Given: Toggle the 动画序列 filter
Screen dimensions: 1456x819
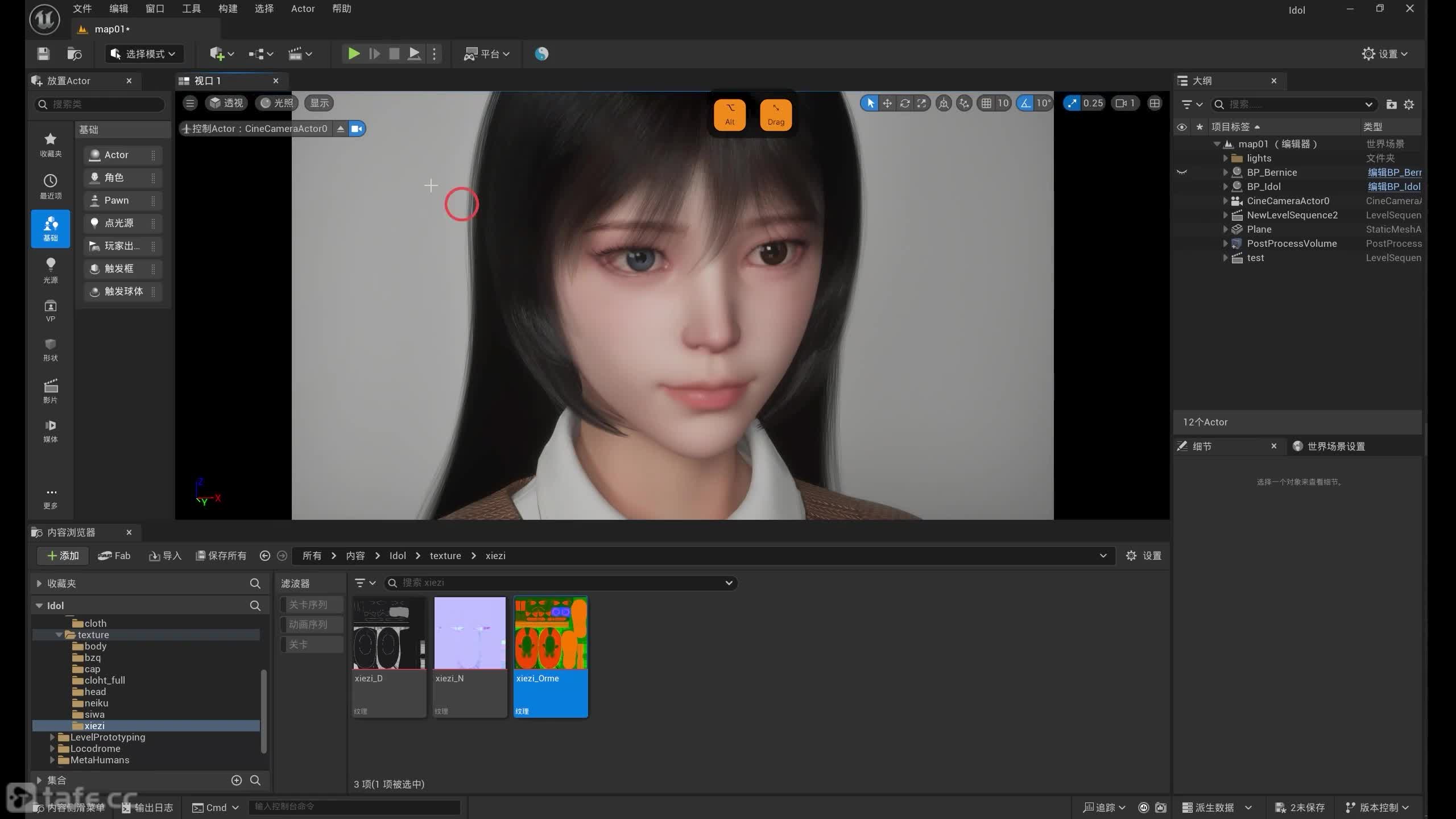Looking at the screenshot, I should [311, 624].
